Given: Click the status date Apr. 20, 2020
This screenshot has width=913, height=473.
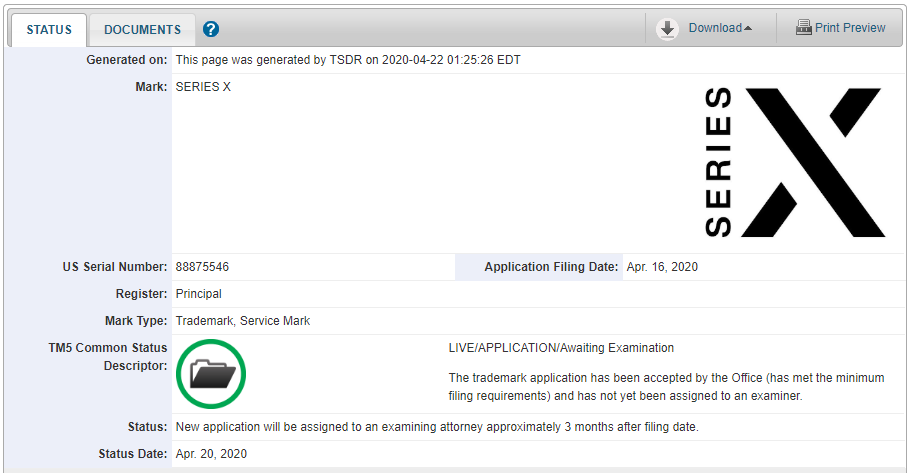Looking at the screenshot, I should [x=211, y=454].
